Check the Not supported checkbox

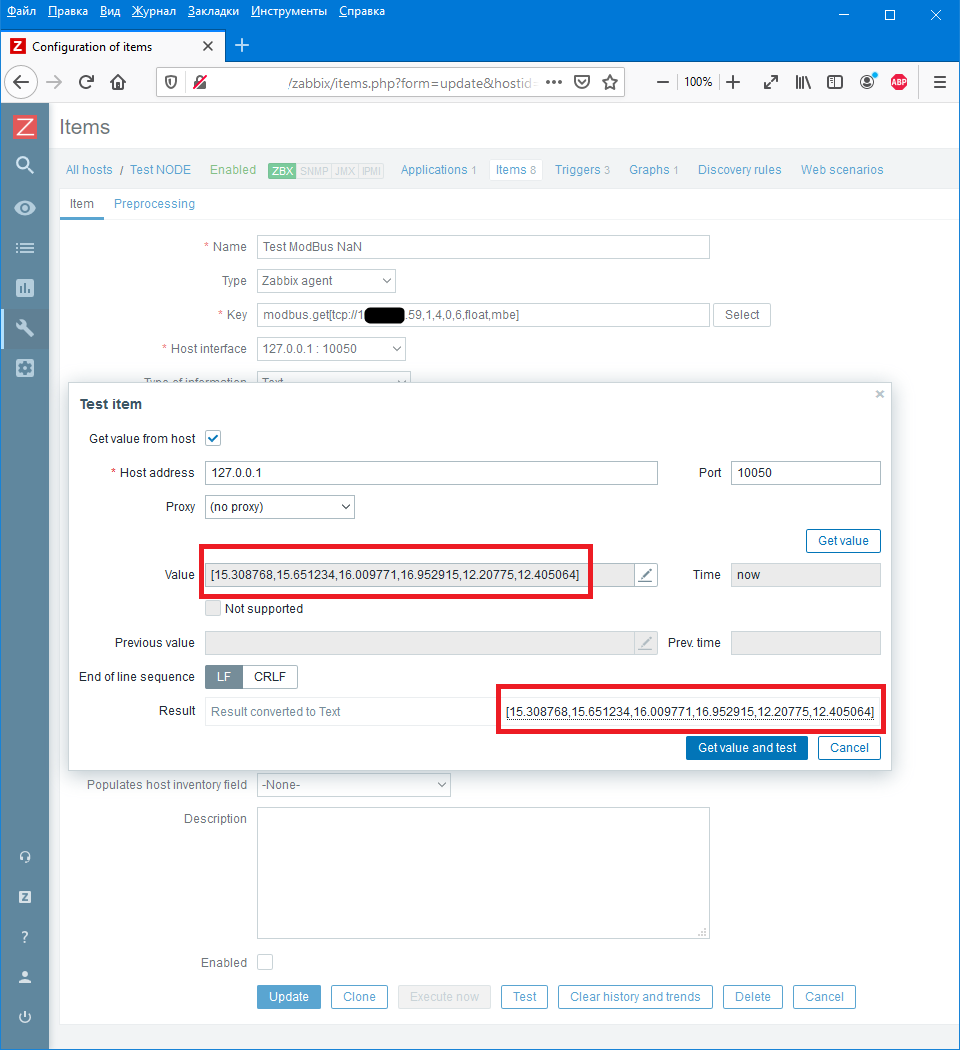tap(213, 608)
